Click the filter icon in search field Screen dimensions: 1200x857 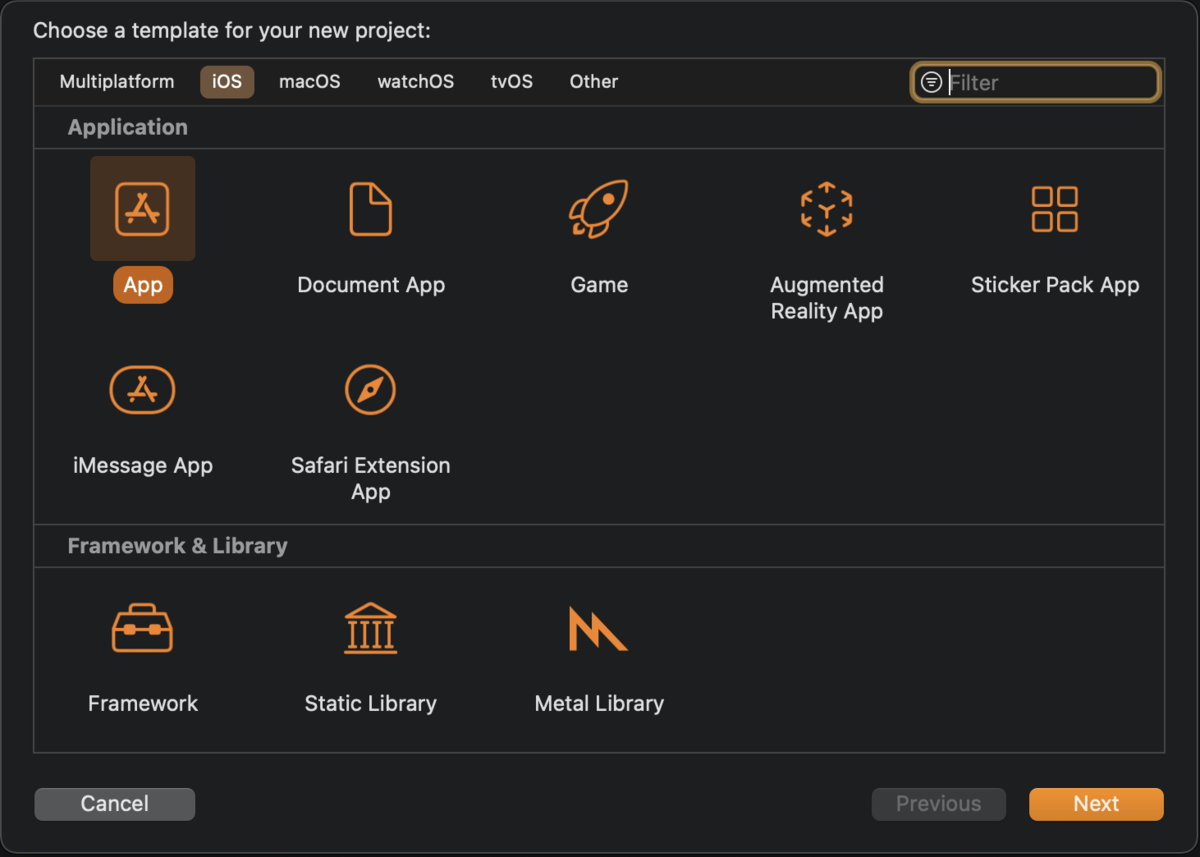click(x=931, y=82)
